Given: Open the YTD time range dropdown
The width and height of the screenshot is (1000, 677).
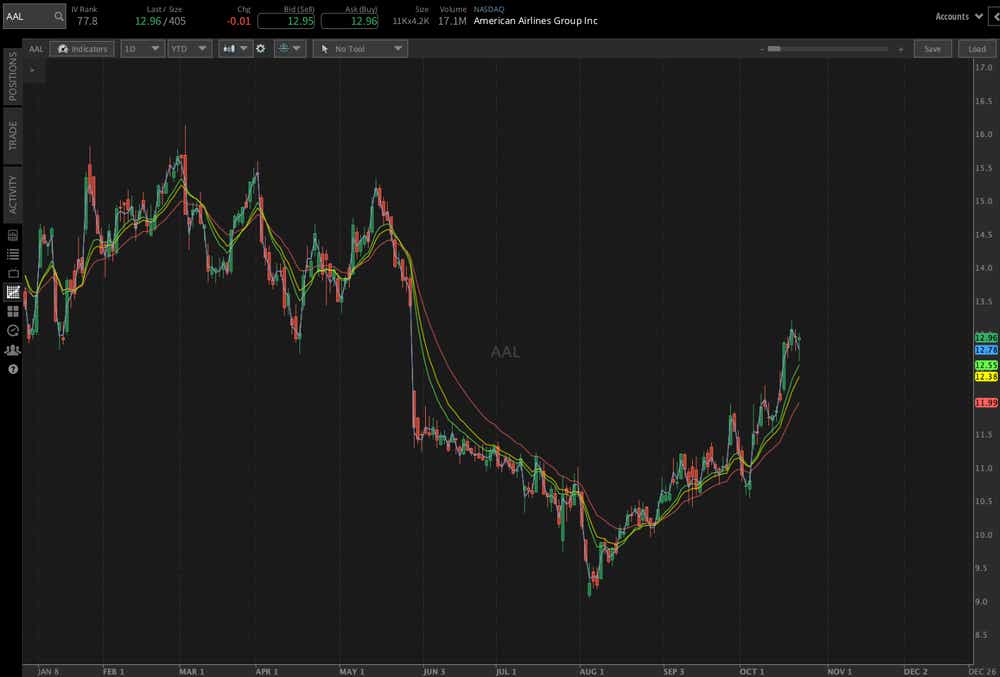Looking at the screenshot, I should click(x=189, y=49).
